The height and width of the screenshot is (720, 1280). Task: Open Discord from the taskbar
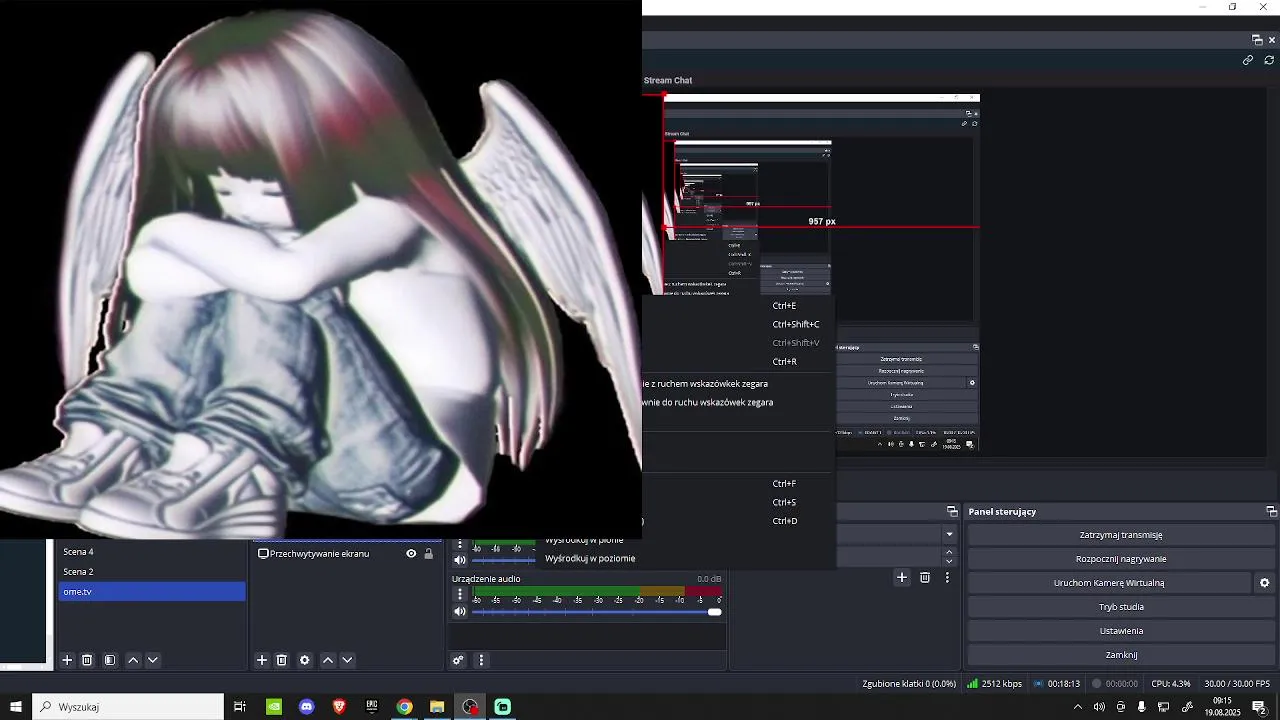click(x=306, y=707)
